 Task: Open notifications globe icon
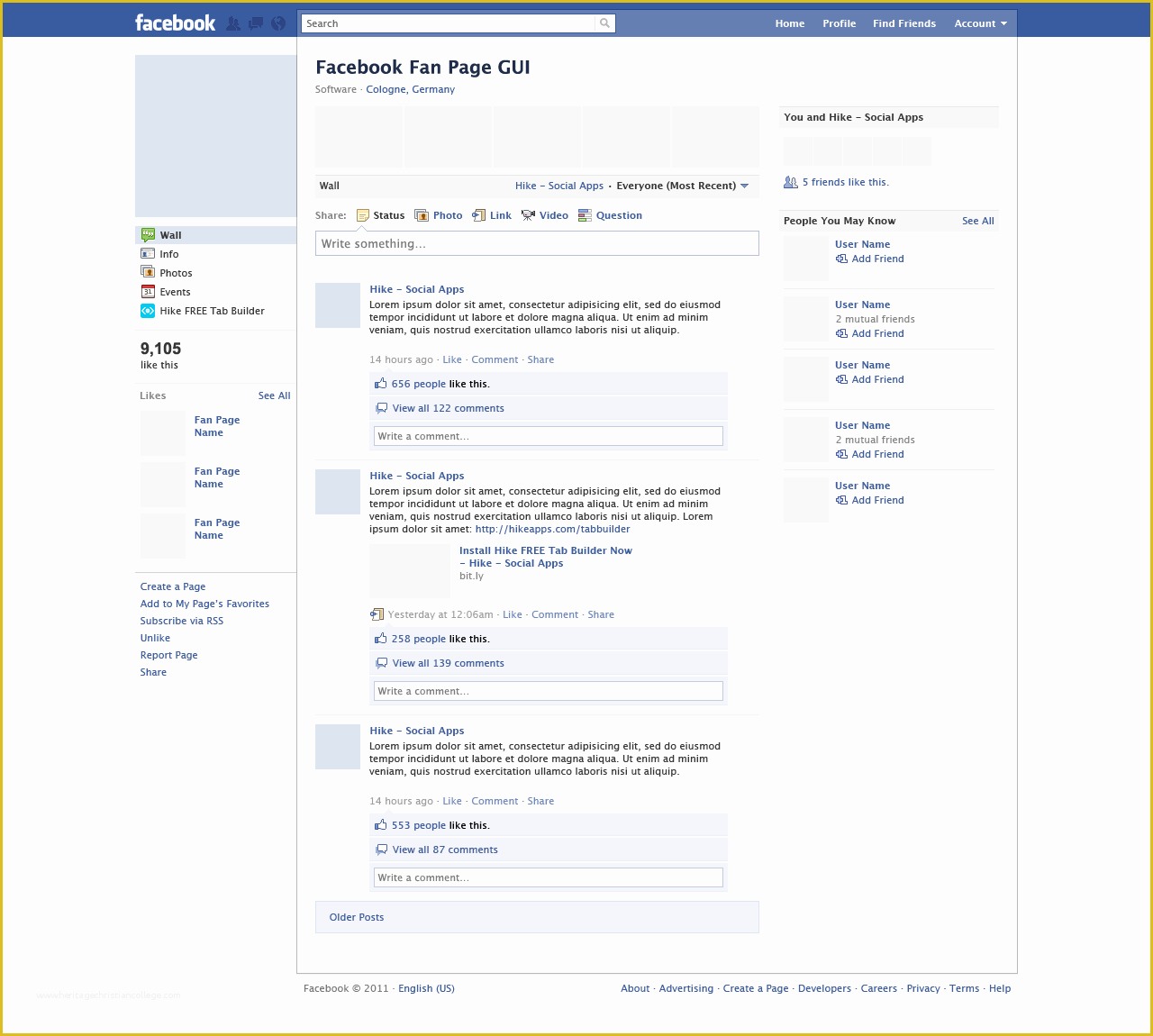coord(278,23)
